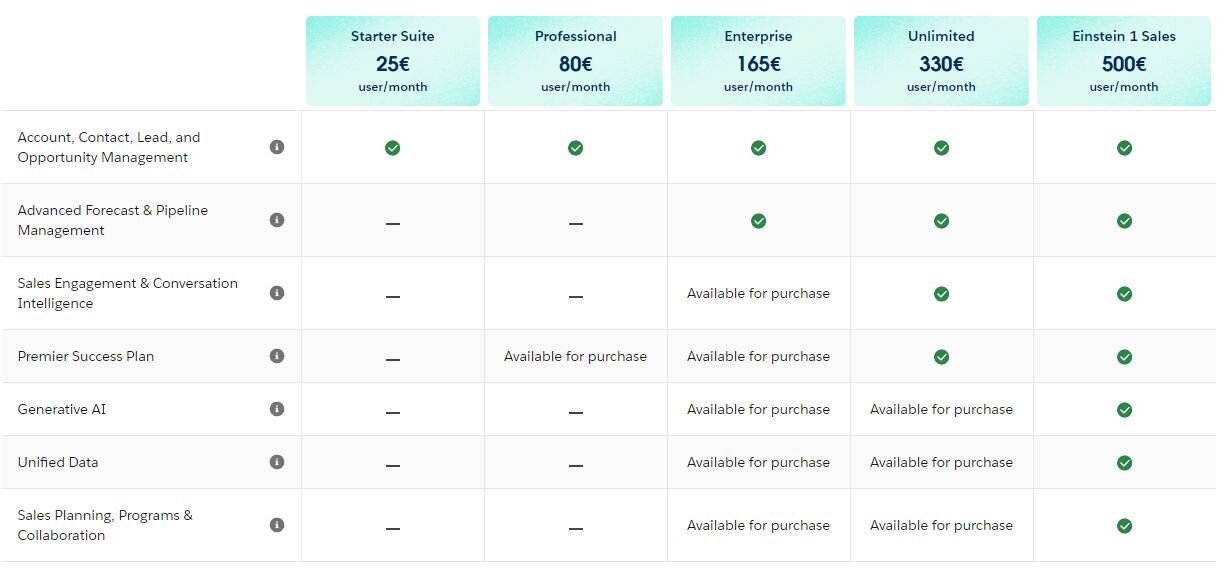1229x571 pixels.
Task: Click Starter Suite checkmark for Account Management
Action: [x=393, y=148]
